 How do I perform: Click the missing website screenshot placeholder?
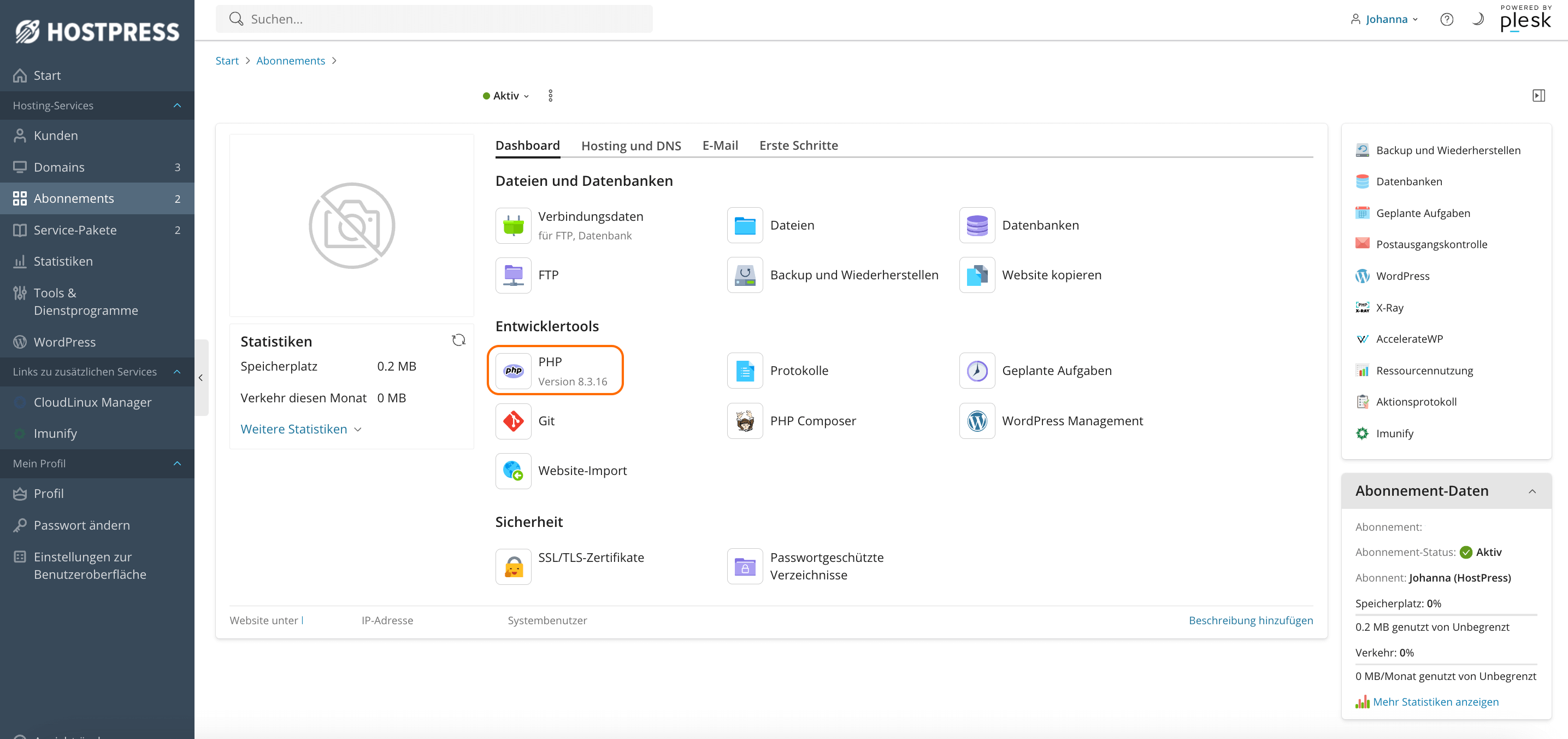[x=351, y=225]
